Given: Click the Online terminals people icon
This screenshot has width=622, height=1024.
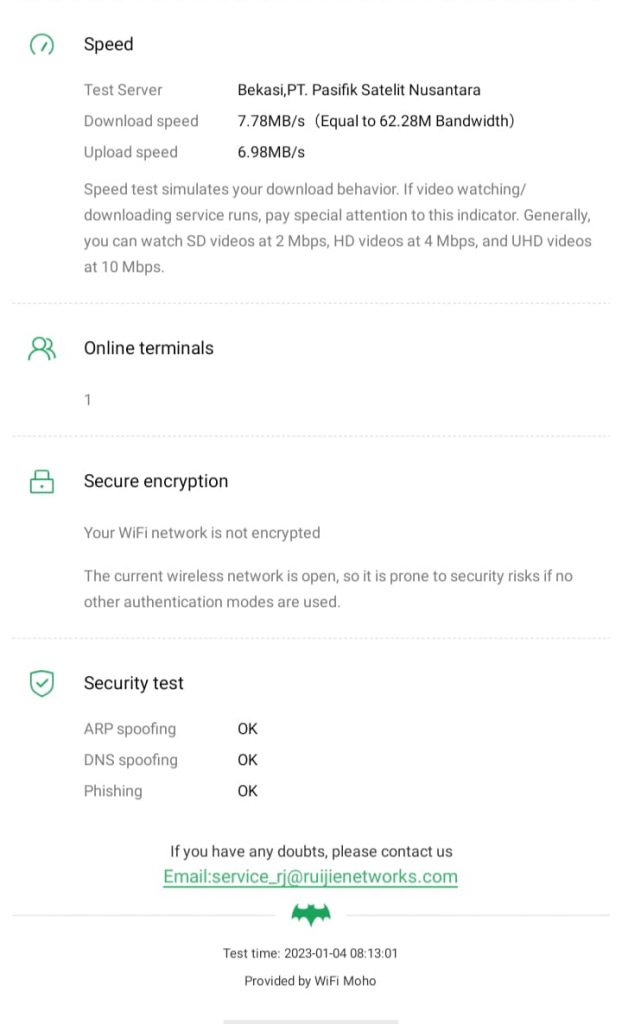Looking at the screenshot, I should (x=42, y=348).
